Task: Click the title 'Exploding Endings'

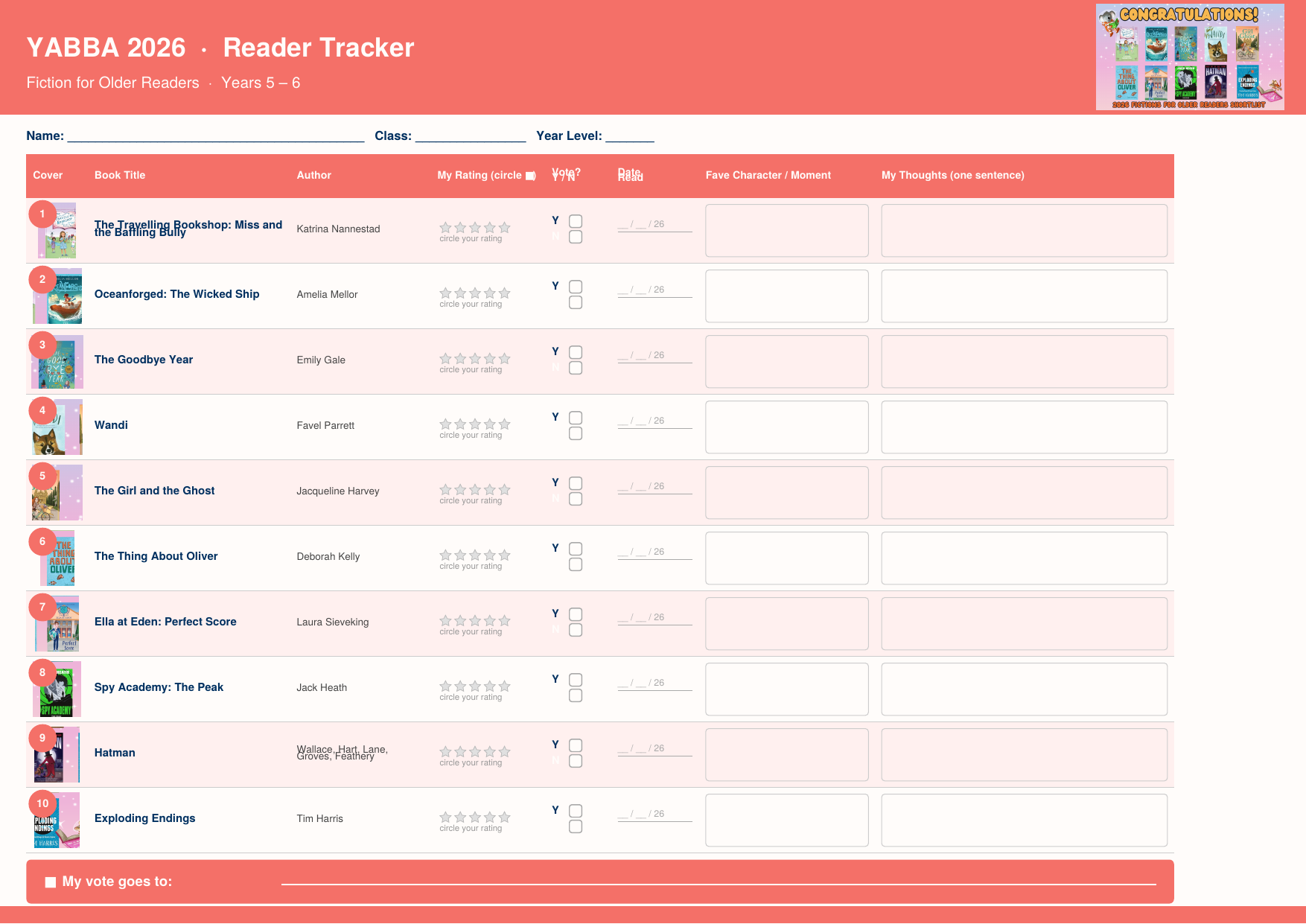Action: click(145, 818)
